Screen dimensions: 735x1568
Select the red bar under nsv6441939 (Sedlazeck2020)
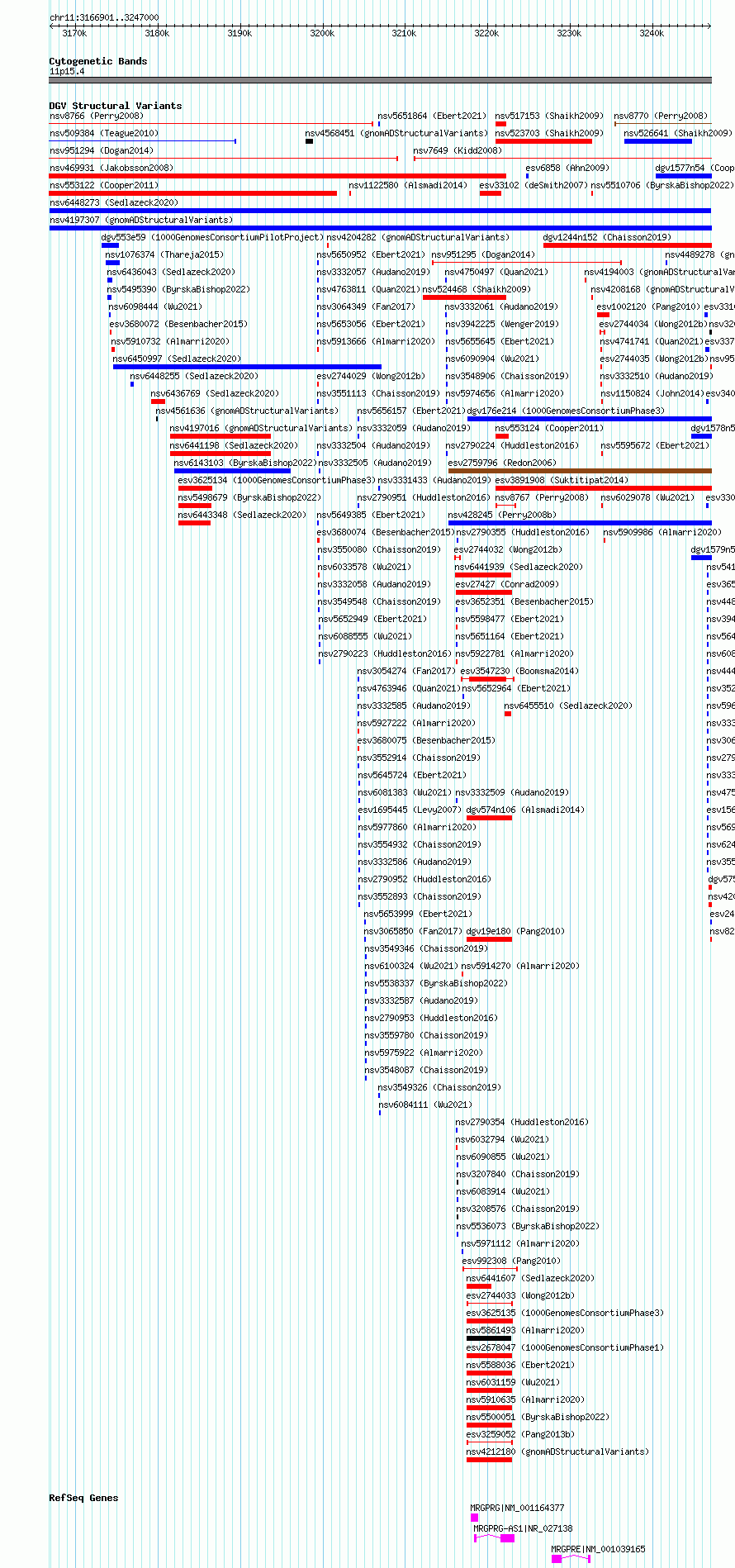[x=483, y=575]
